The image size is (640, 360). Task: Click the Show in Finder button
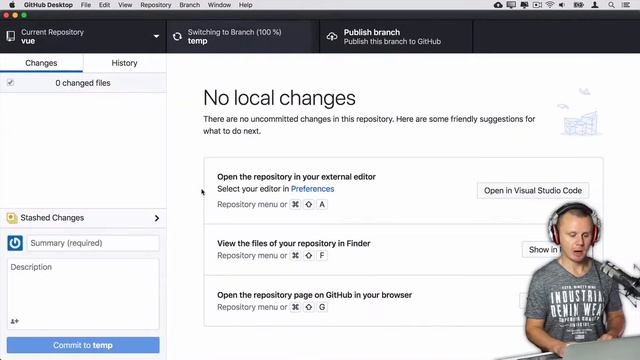coord(543,249)
